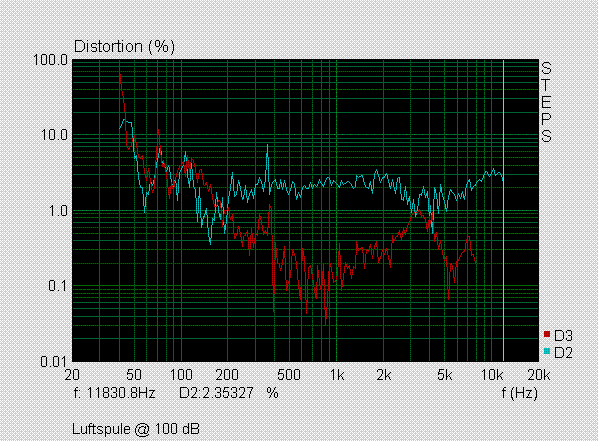Click the frequency readout f: 11830.8Hz
This screenshot has height=441, width=598.
(x=114, y=393)
